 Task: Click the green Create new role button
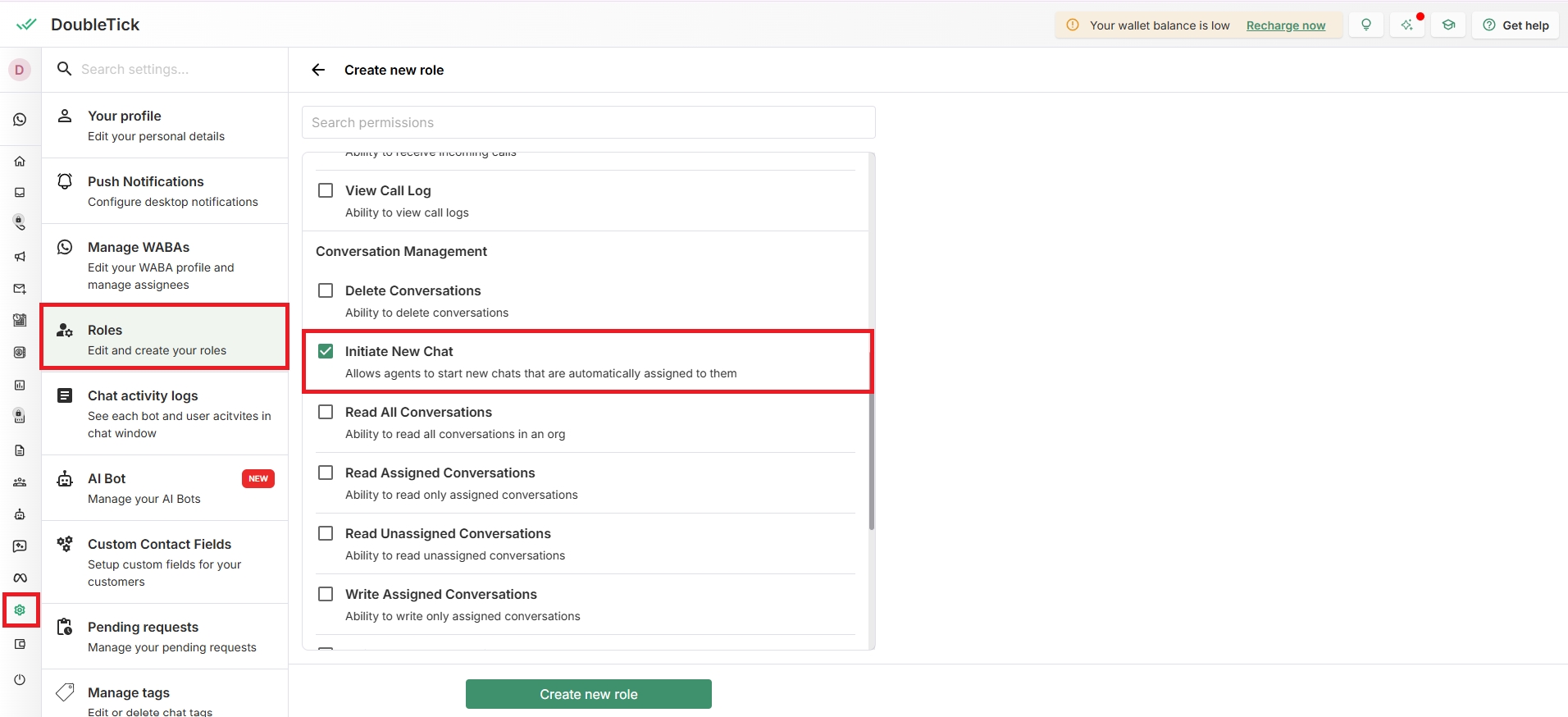point(588,694)
